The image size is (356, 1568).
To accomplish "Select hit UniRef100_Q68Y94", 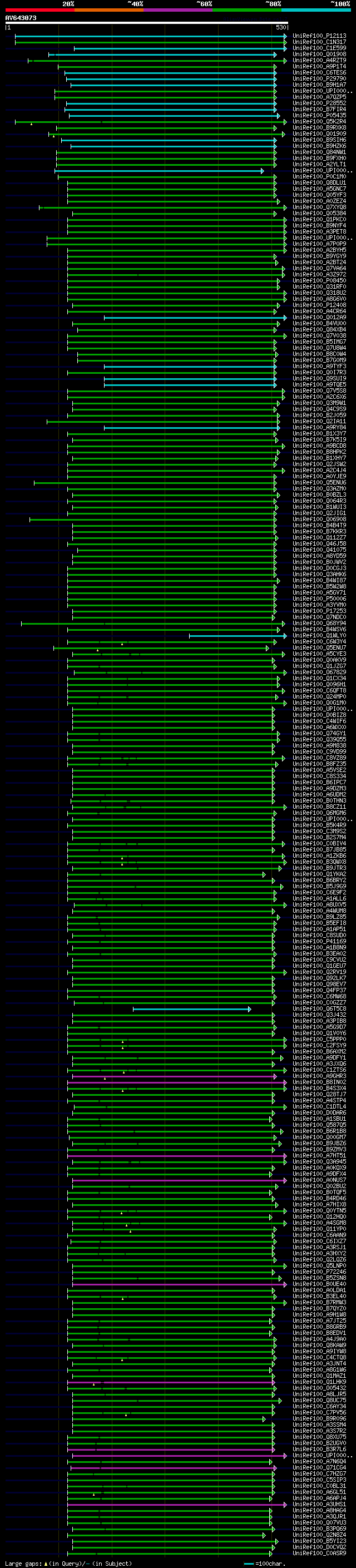I will pyautogui.click(x=319, y=624).
